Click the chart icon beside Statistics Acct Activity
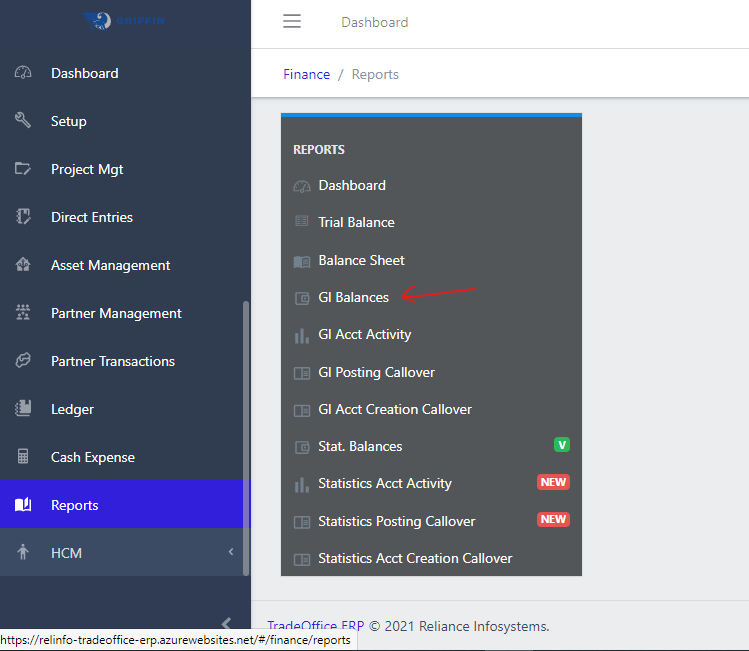 click(302, 485)
